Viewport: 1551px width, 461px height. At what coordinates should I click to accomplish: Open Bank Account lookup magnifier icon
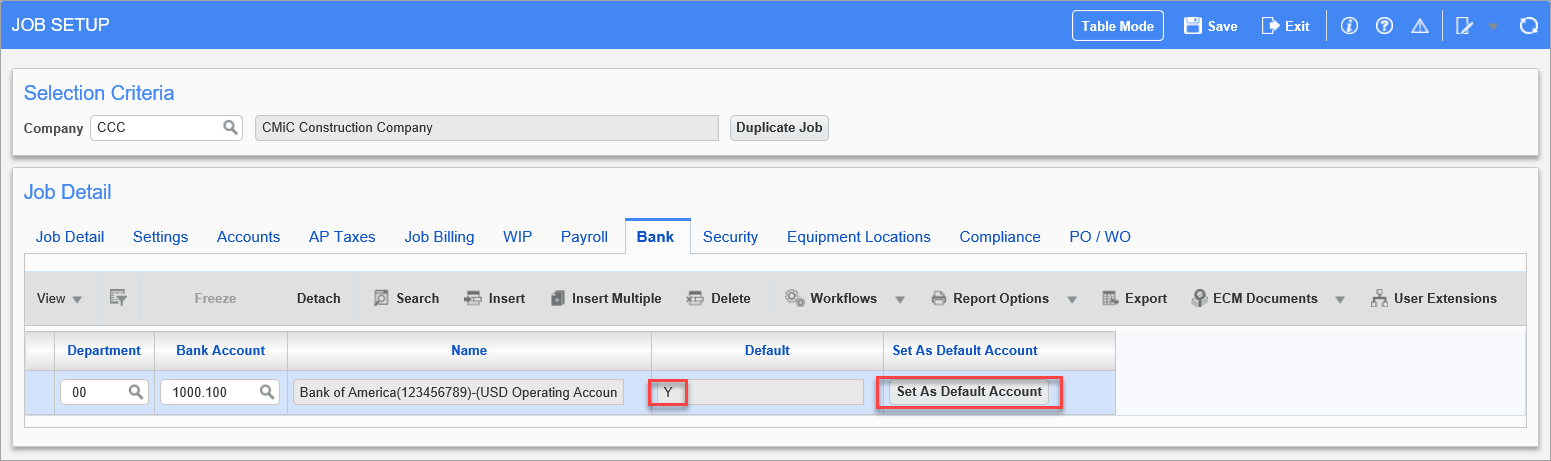click(267, 393)
